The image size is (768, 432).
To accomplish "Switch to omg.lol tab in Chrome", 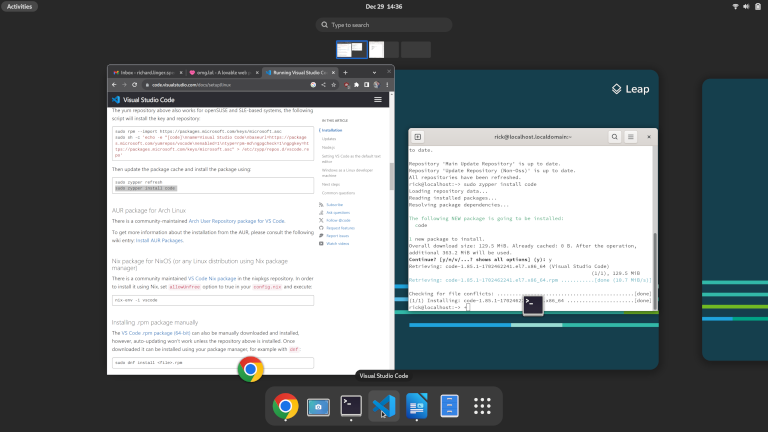I will pos(224,72).
